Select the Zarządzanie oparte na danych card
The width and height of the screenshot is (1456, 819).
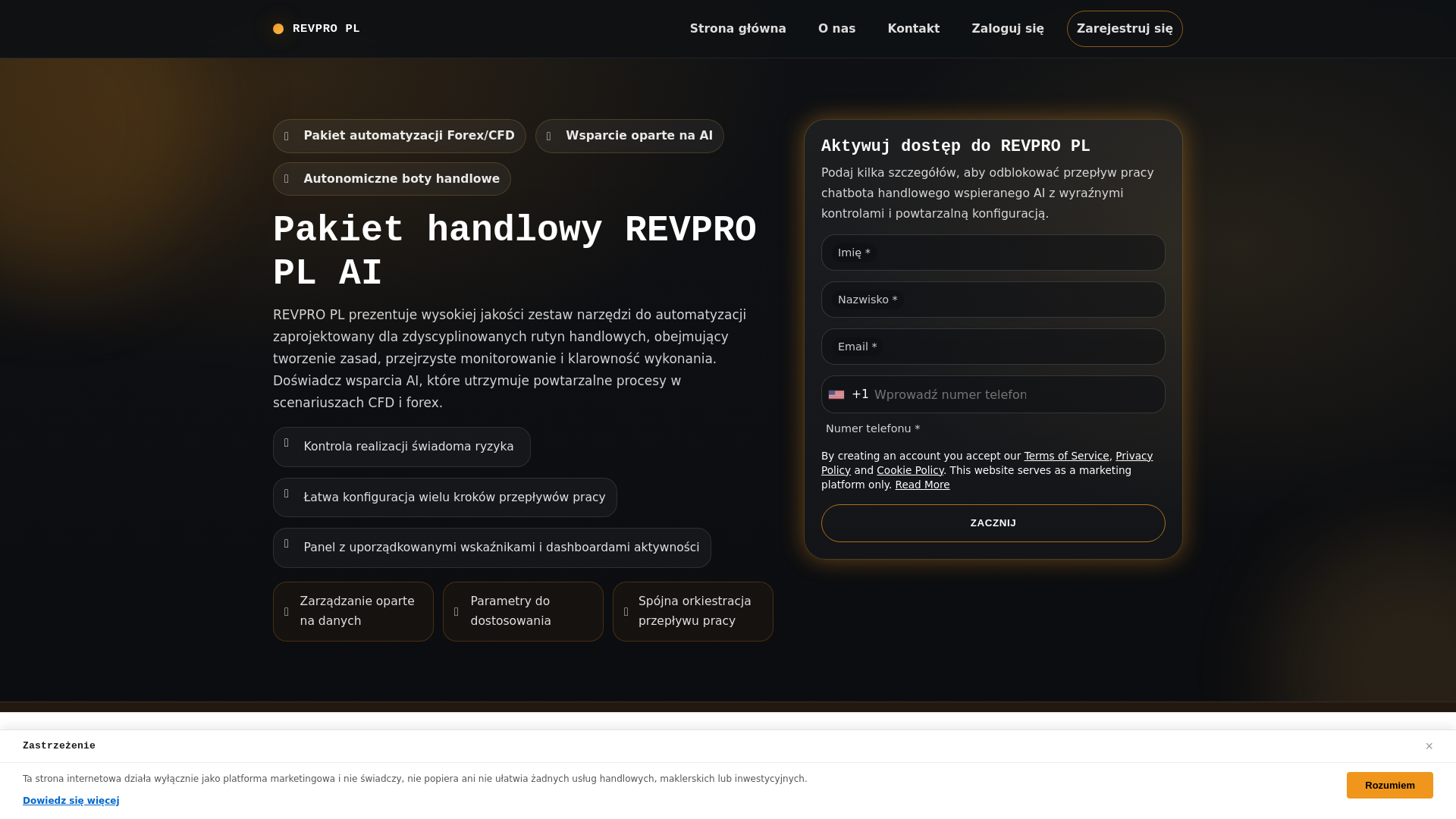353,611
